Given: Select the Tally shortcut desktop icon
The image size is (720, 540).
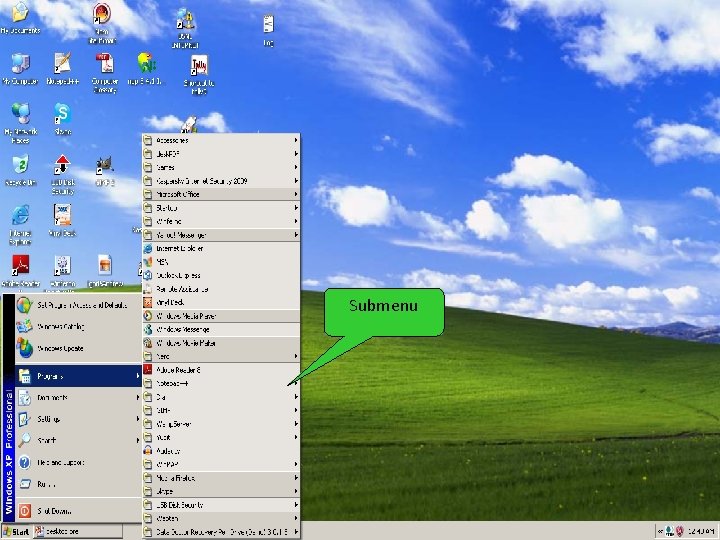Looking at the screenshot, I should click(199, 75).
